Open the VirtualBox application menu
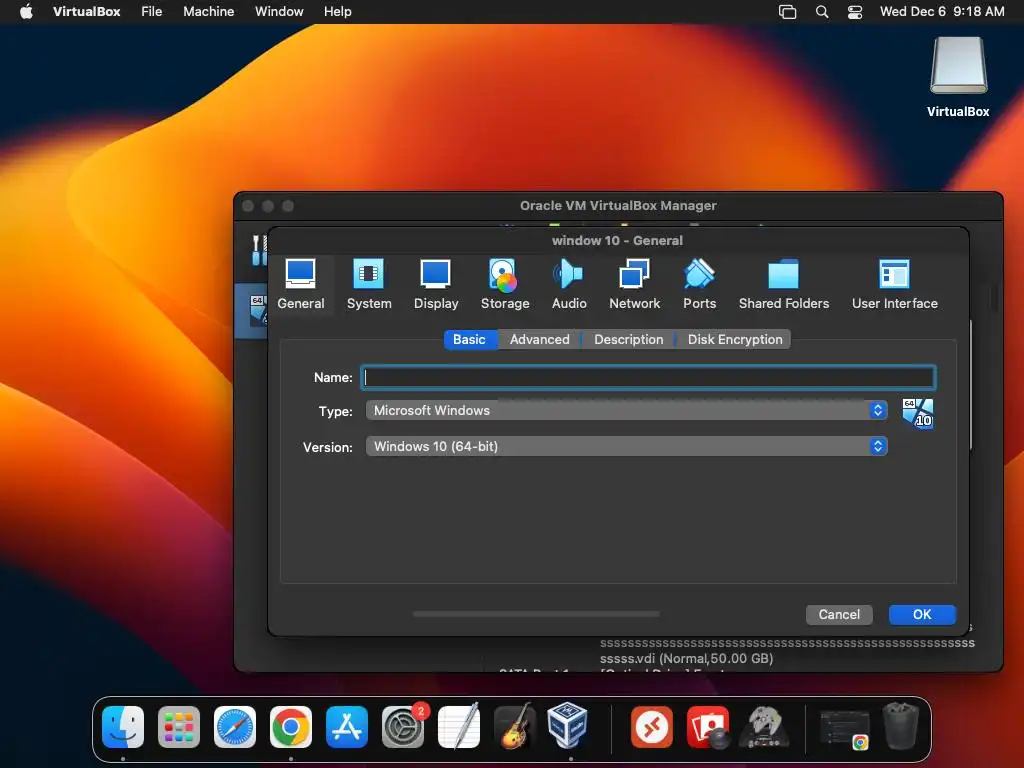 pos(86,12)
